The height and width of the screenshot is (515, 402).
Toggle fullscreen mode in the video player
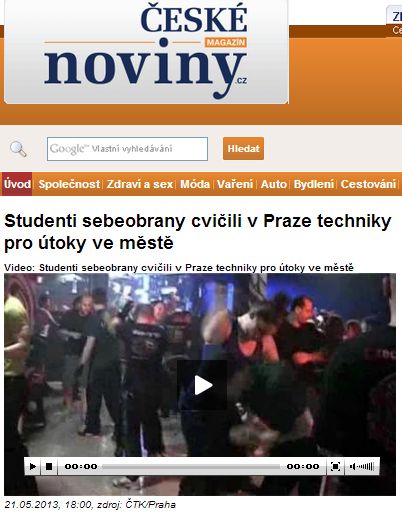(x=335, y=466)
